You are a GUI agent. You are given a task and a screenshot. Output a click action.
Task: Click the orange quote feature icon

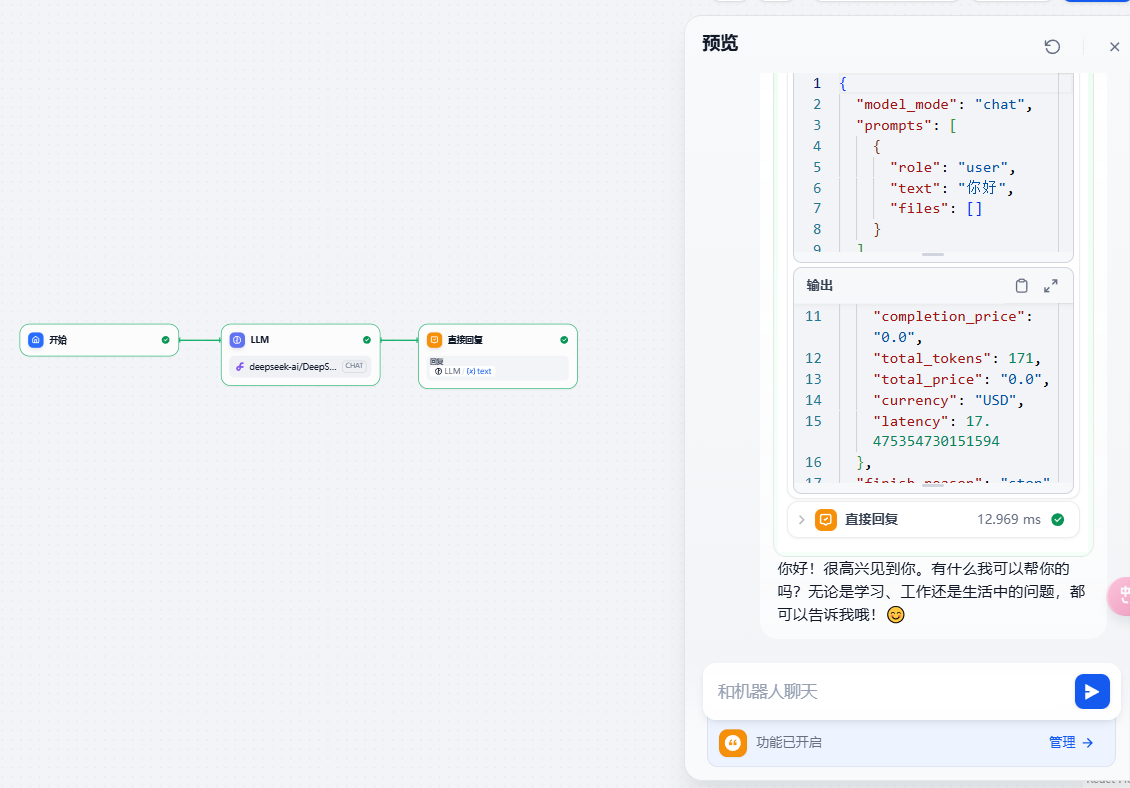point(733,743)
